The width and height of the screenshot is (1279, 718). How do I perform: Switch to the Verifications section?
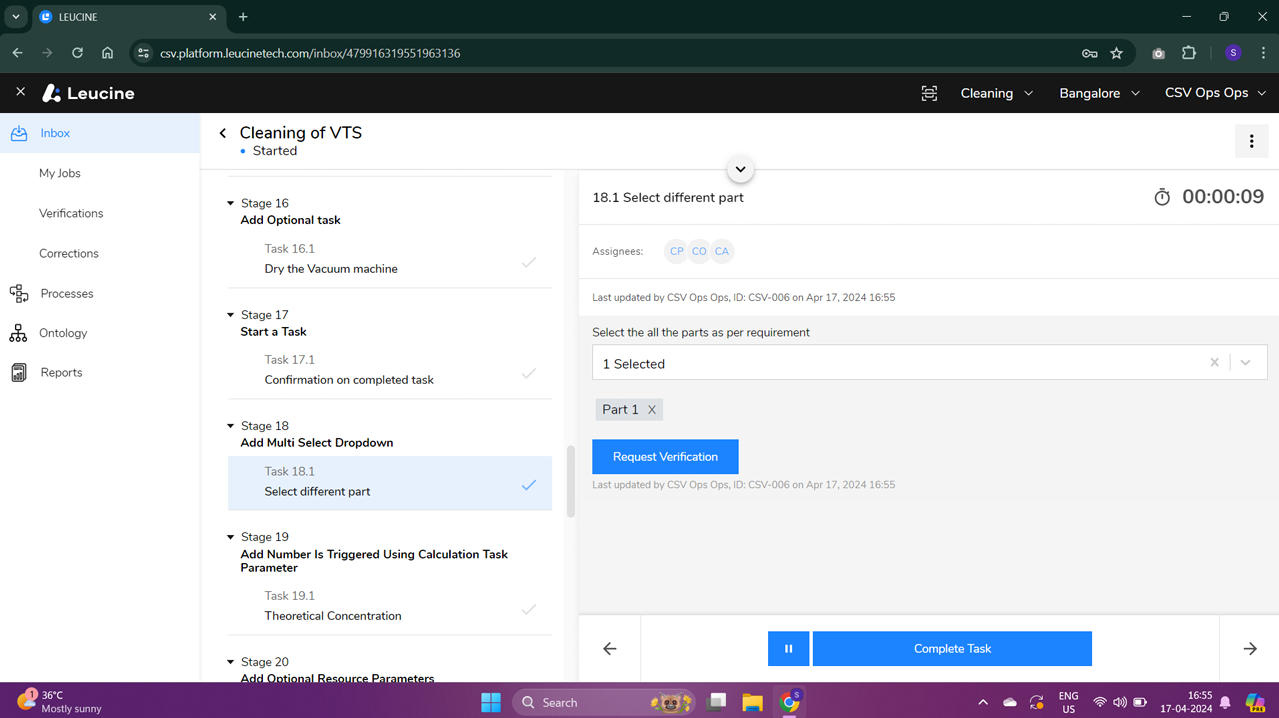70,212
